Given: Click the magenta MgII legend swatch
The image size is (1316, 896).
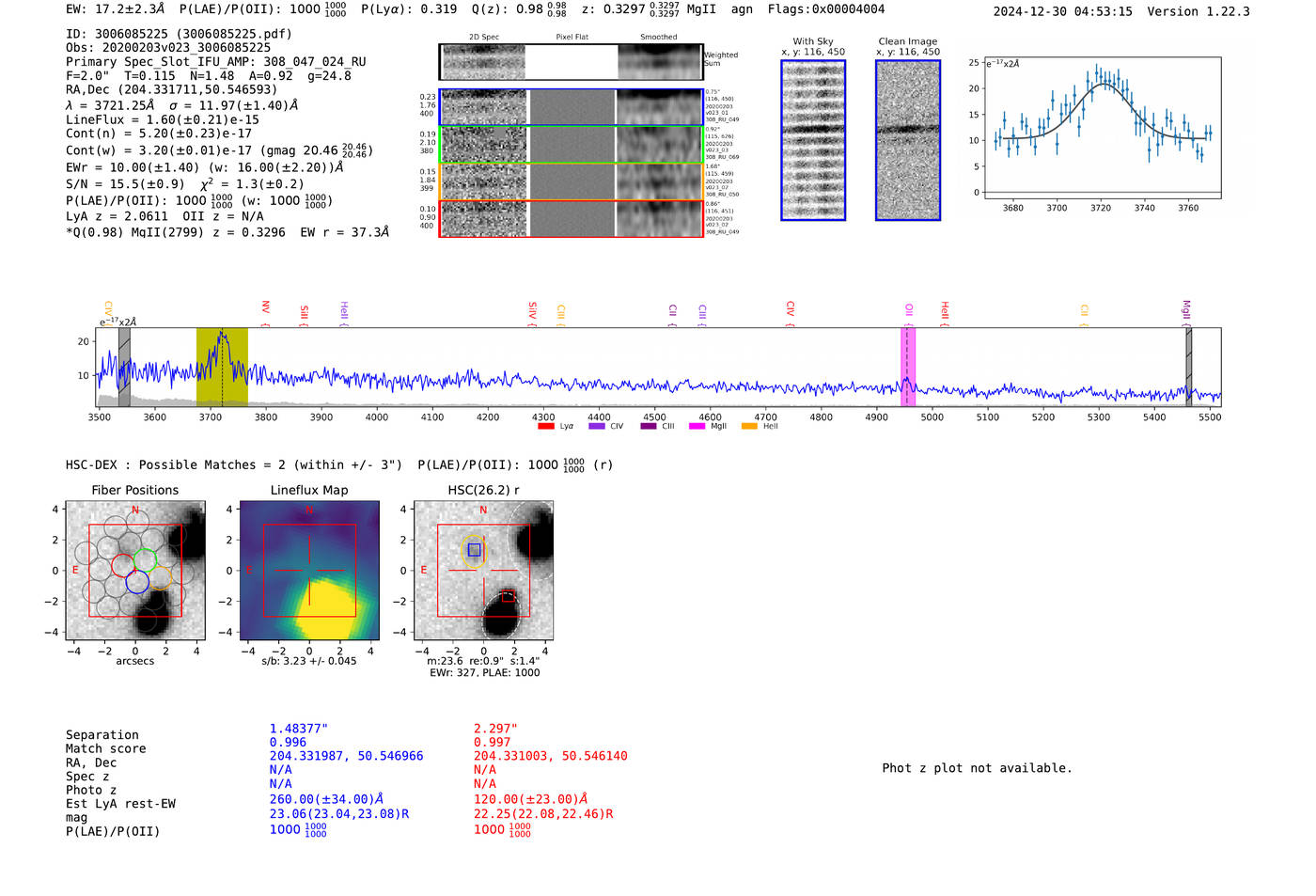Looking at the screenshot, I should pyautogui.click(x=697, y=427).
